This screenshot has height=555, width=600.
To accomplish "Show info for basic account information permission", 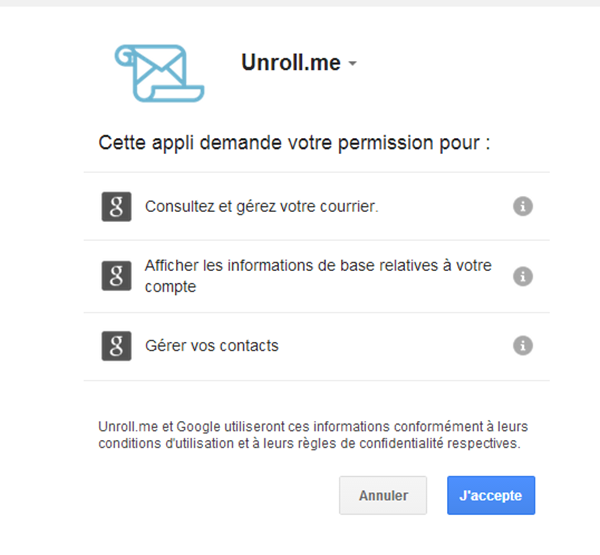I will (522, 276).
